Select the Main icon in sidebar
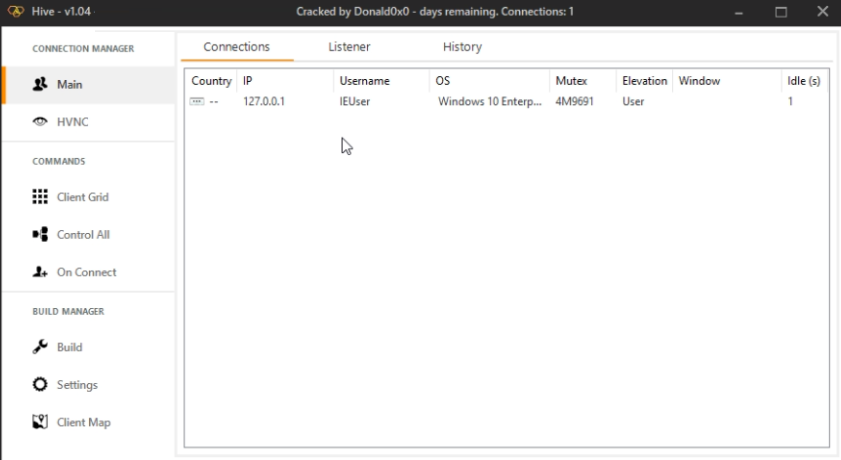Viewport: 841px width, 460px height. 40,85
